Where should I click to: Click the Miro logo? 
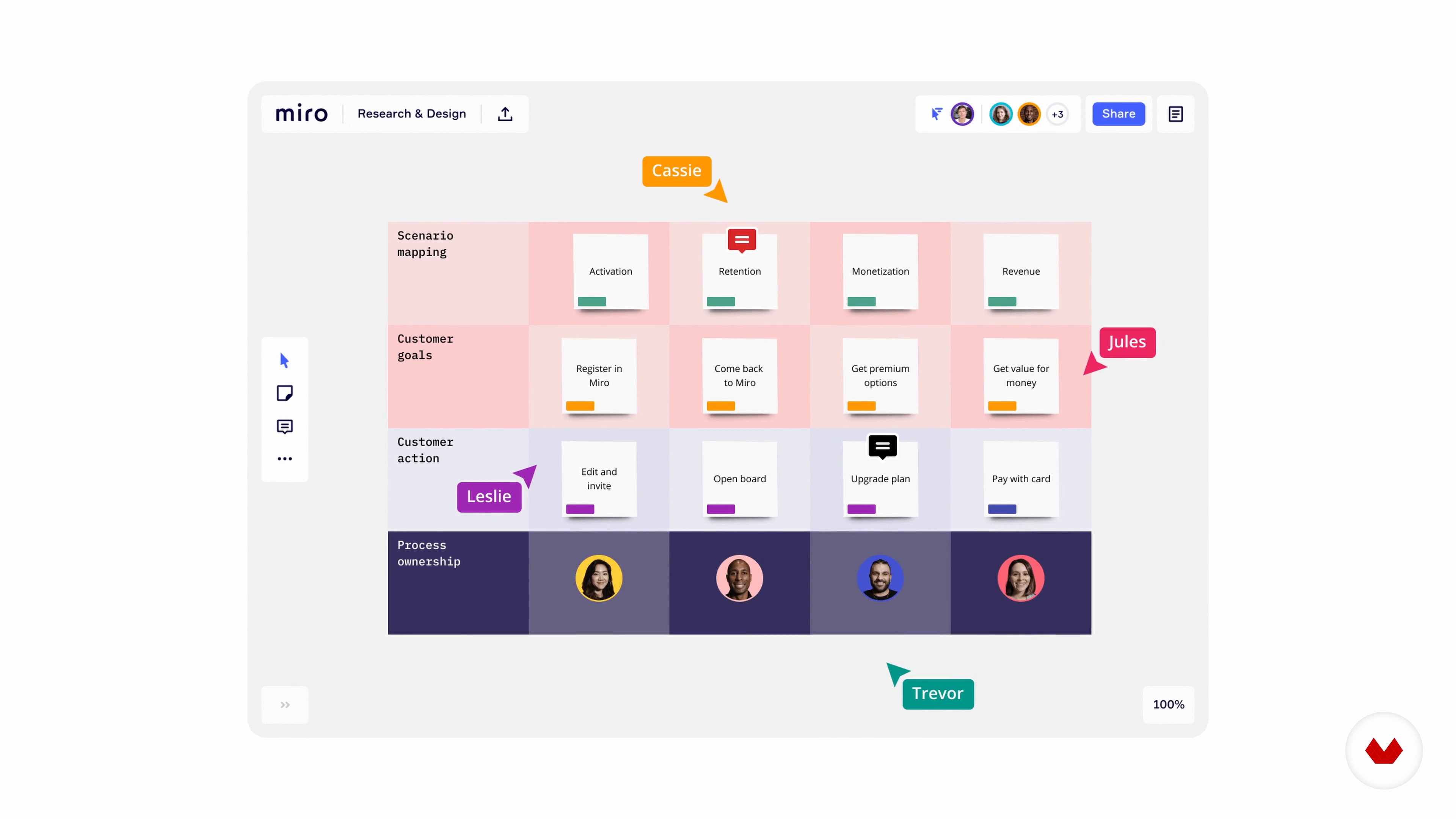click(x=301, y=114)
